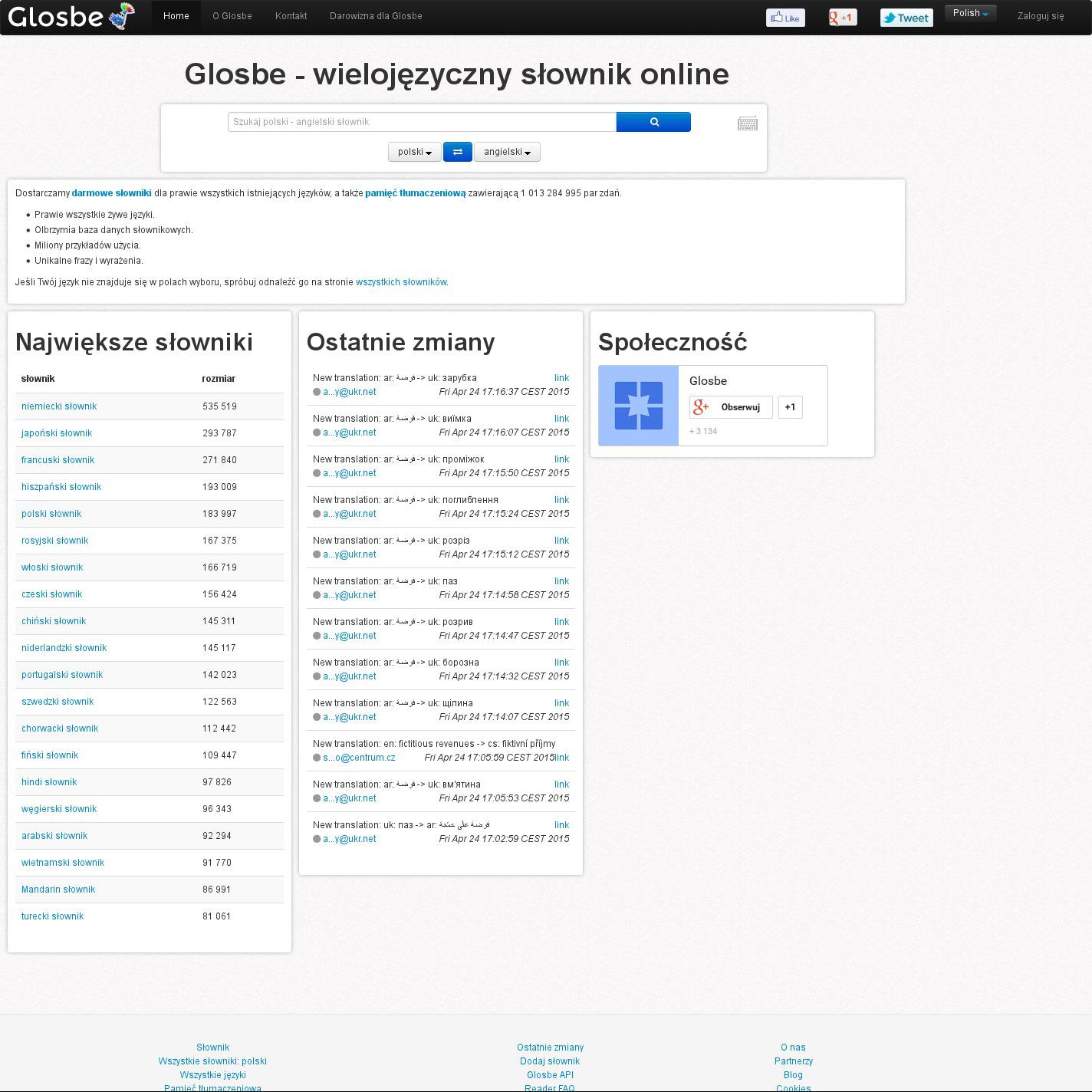Image resolution: width=1092 pixels, height=1092 pixels.
Task: Open the O Glosbe menu item
Action: click(232, 16)
